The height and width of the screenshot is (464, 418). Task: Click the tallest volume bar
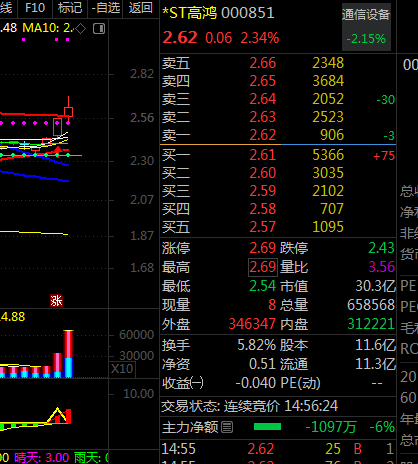click(68, 354)
